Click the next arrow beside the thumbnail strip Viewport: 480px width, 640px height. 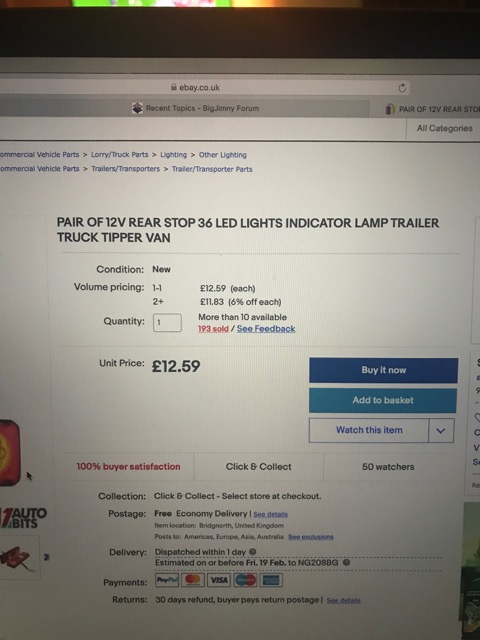click(x=46, y=557)
